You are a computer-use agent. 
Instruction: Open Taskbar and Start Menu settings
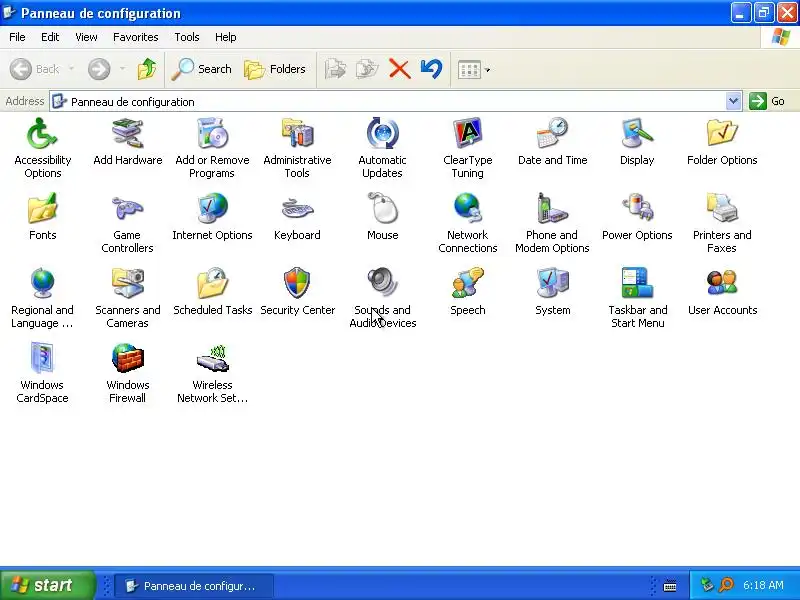click(x=638, y=298)
